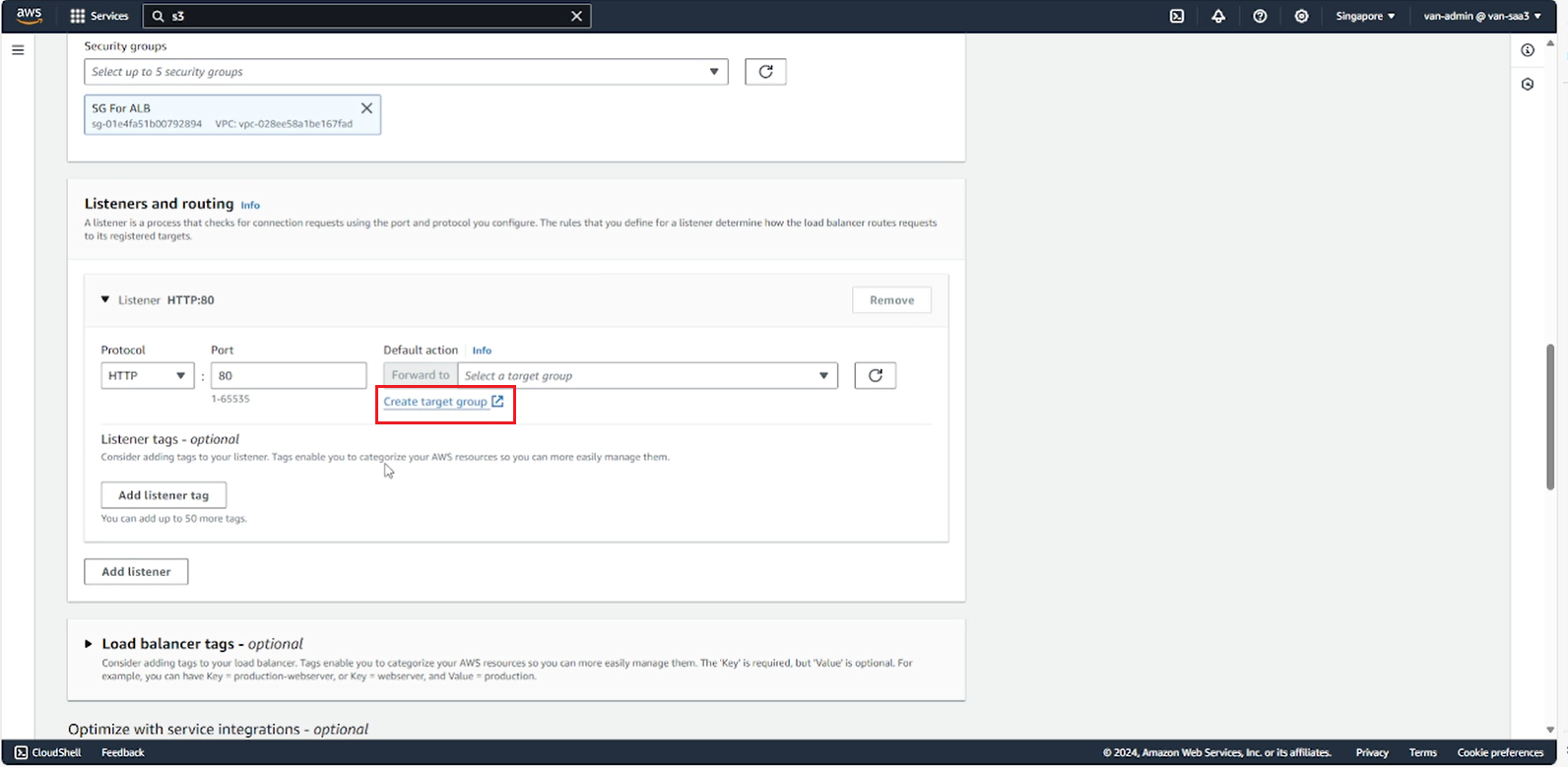Click the page vertical scrollbar thumb
The height and width of the screenshot is (768, 1568).
tap(1550, 416)
